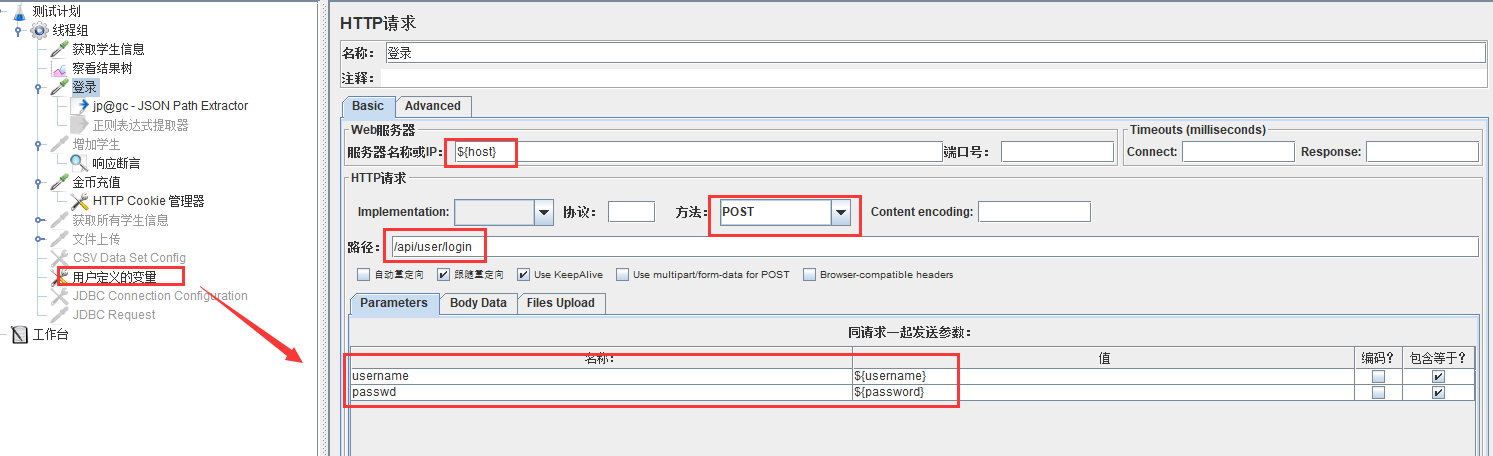
Task: Toggle the Use KeepAlive checkbox
Action: click(x=524, y=275)
